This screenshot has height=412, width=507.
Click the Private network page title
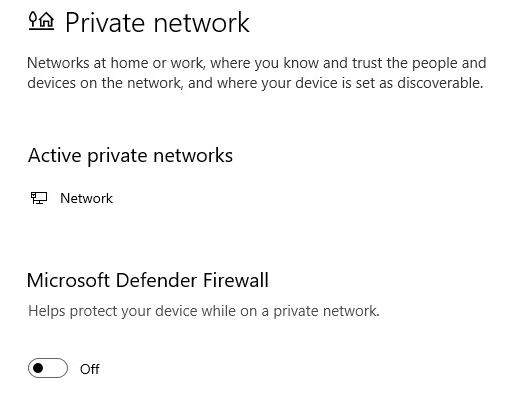click(157, 22)
